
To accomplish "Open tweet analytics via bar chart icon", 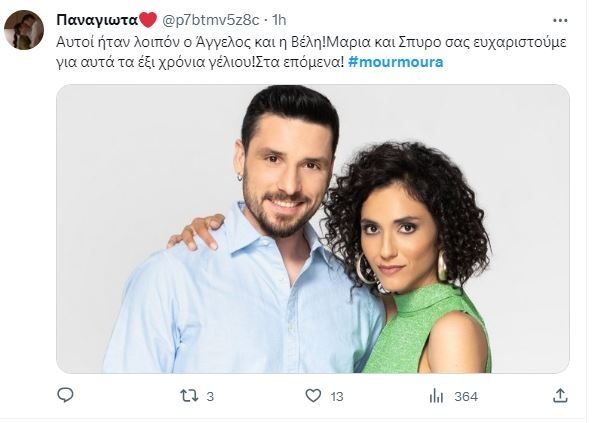I will (436, 396).
